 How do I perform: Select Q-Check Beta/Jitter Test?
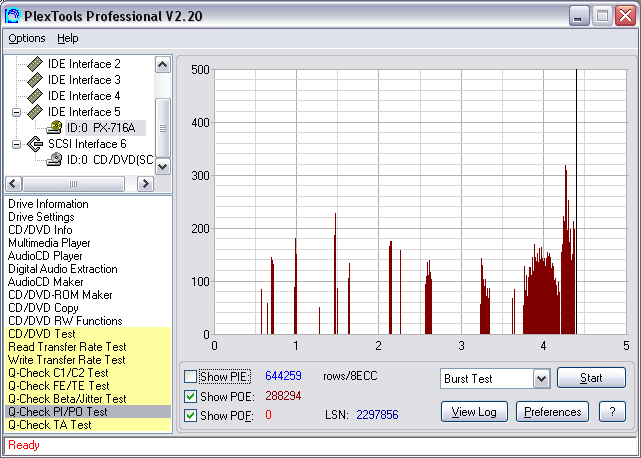click(x=88, y=399)
